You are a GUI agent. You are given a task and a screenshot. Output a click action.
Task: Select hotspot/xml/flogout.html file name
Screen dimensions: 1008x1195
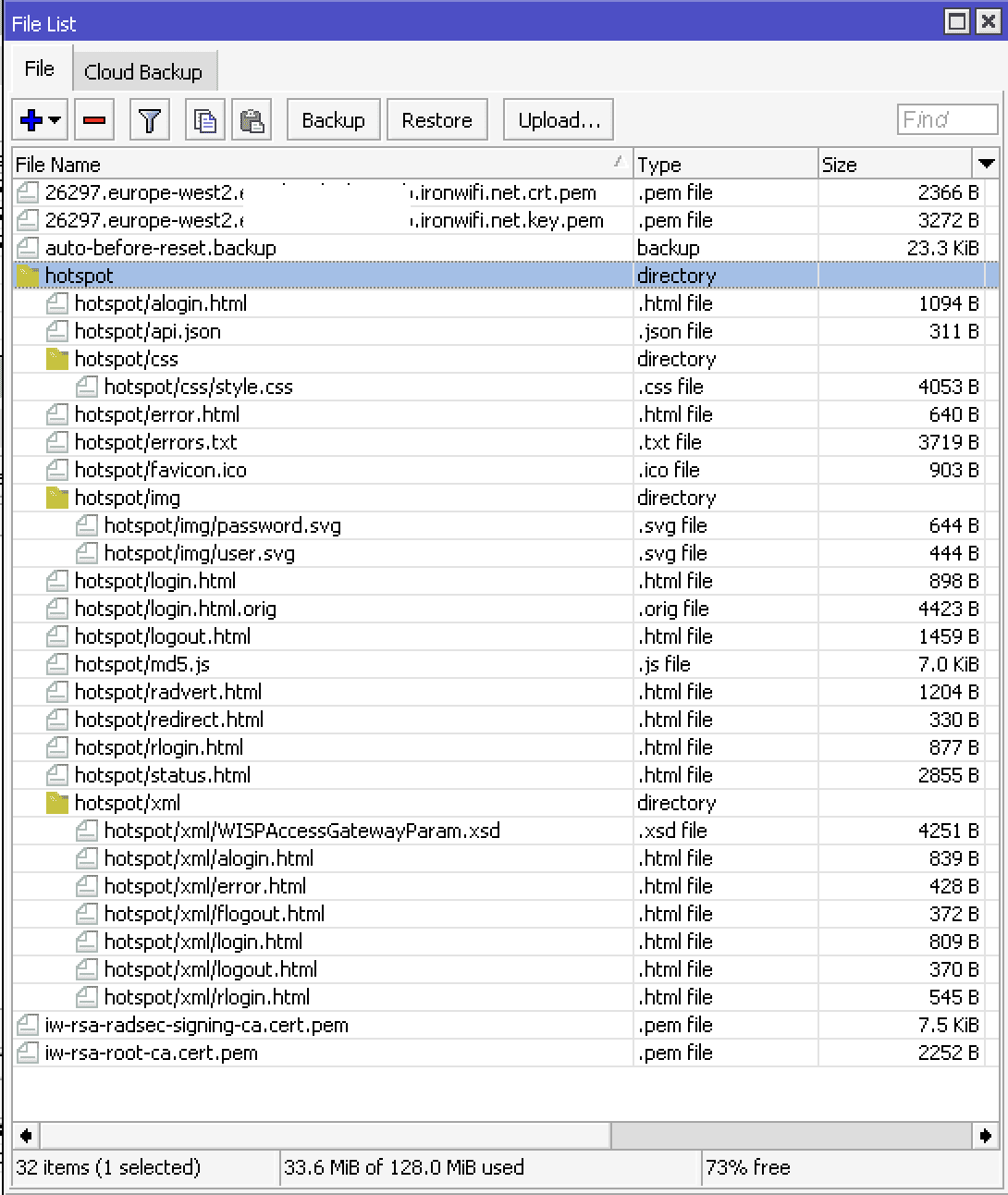pyautogui.click(x=215, y=914)
